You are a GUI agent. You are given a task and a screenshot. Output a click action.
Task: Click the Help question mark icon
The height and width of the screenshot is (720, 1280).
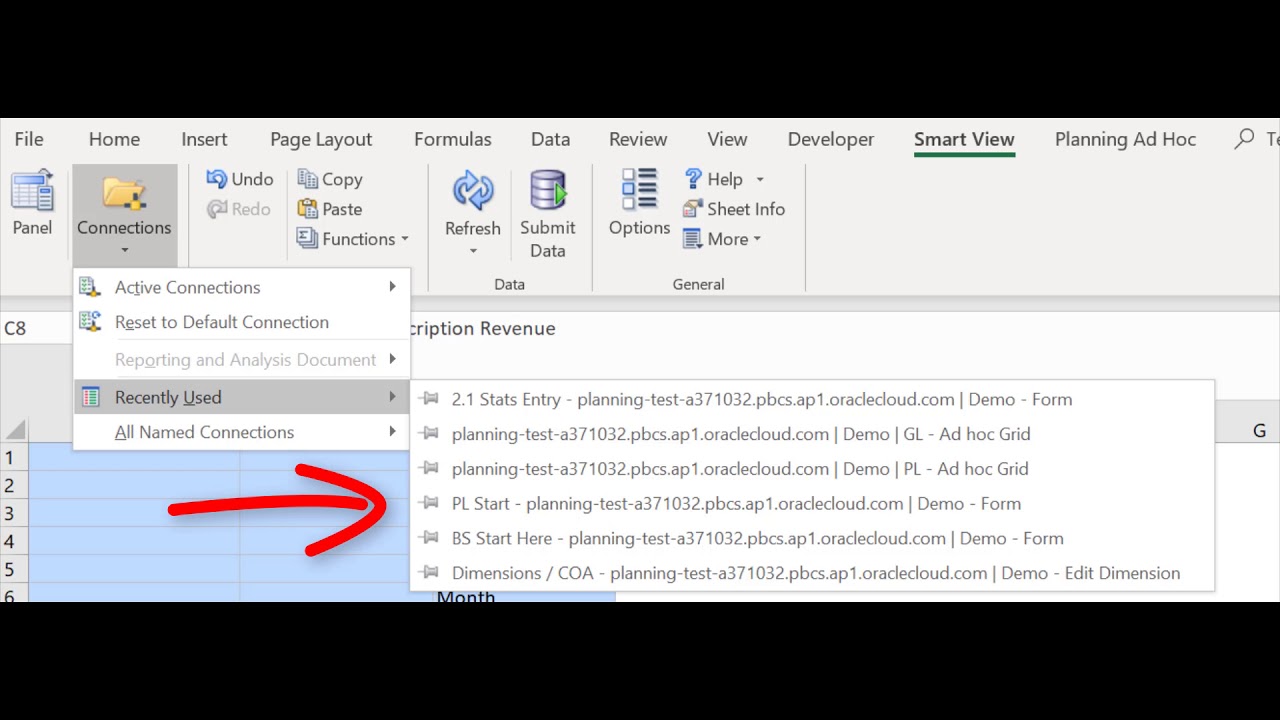pyautogui.click(x=693, y=179)
